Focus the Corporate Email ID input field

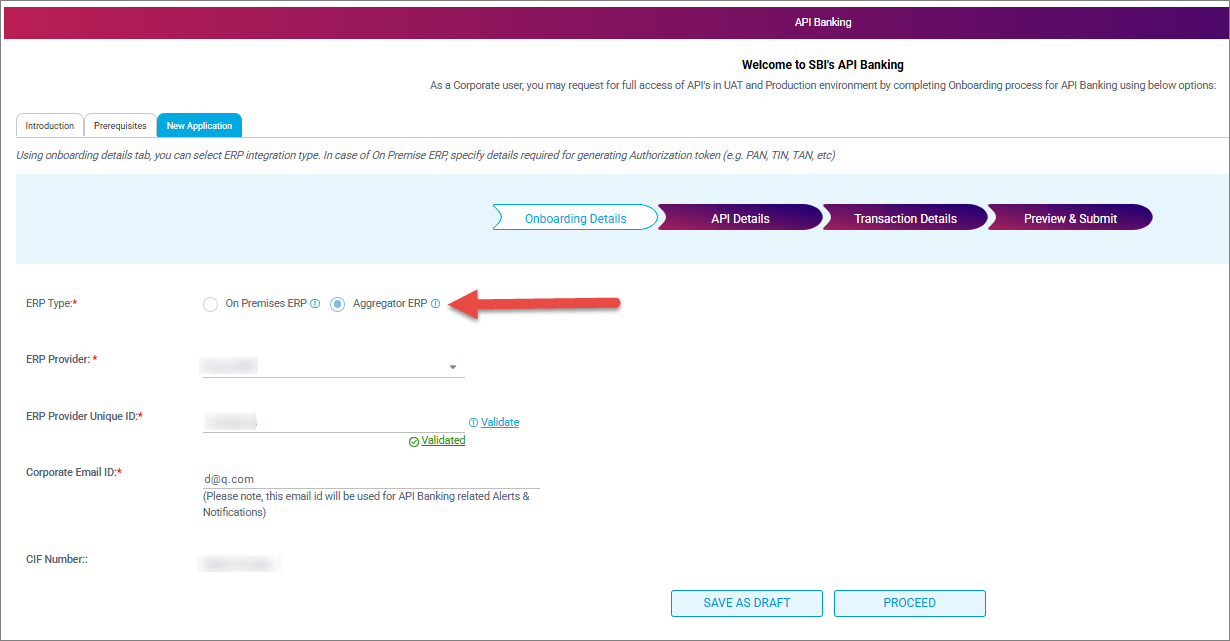370,479
